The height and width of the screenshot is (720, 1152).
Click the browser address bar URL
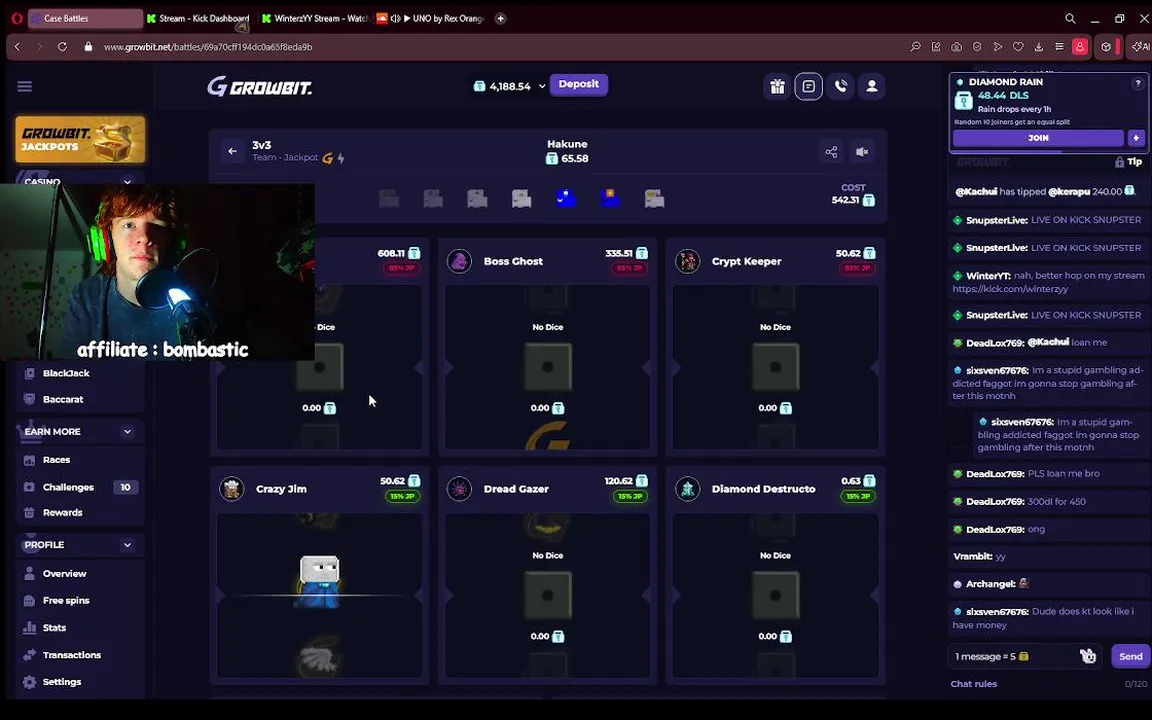pyautogui.click(x=208, y=47)
